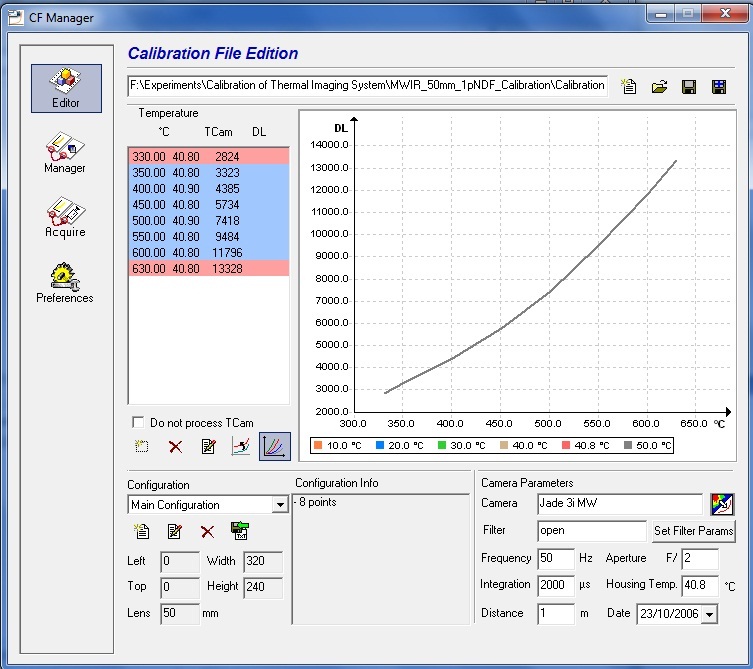The width and height of the screenshot is (753, 669).
Task: Open the Date picker dropdown
Action: point(709,614)
